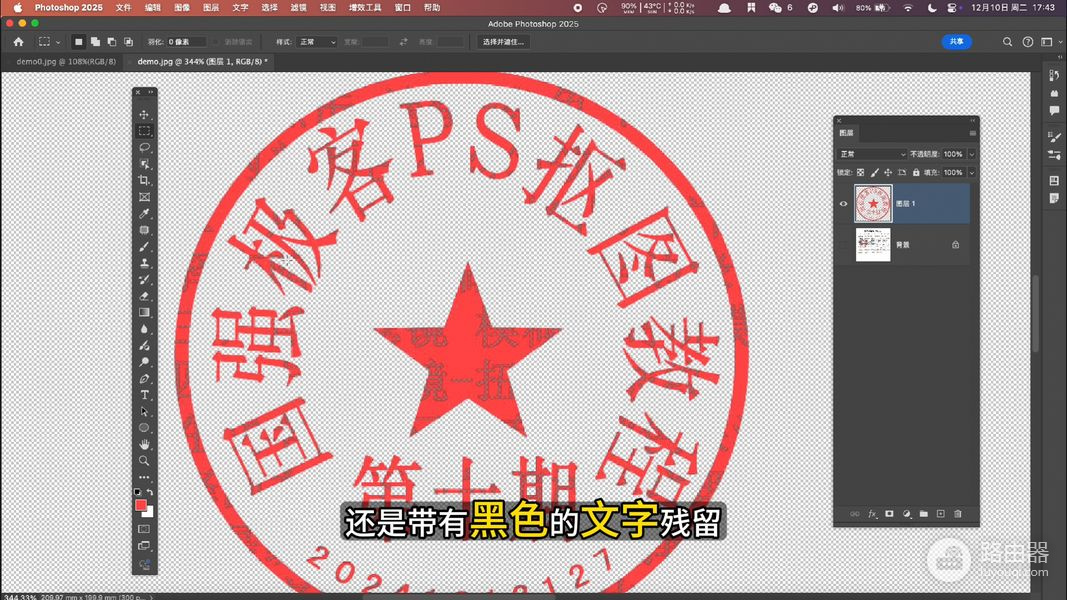
Task: Toggle Quick Mask mode
Action: (144, 529)
